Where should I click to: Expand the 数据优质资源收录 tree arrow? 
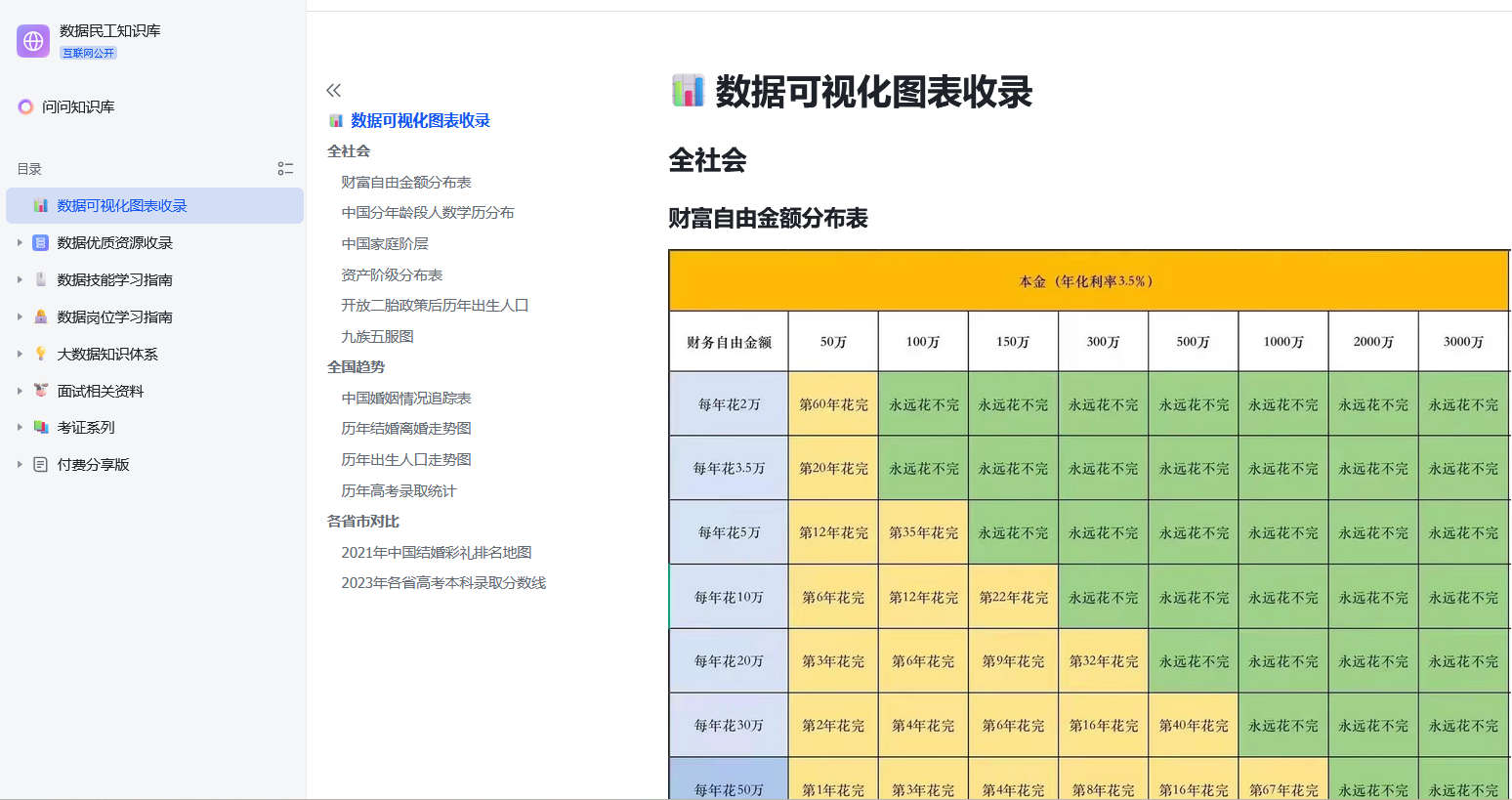(x=19, y=242)
